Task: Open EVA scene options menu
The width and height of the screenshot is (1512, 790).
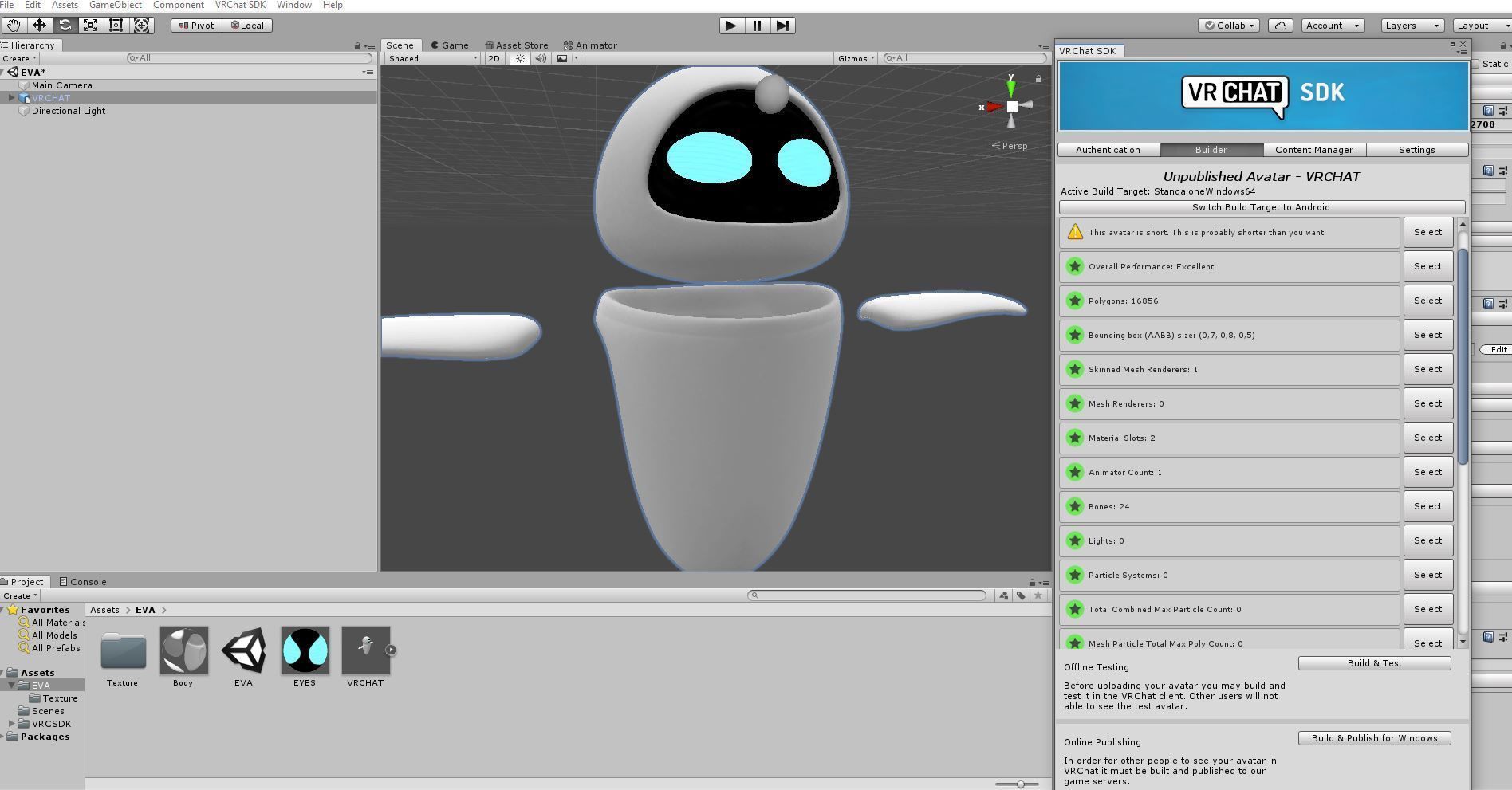Action: (x=368, y=73)
